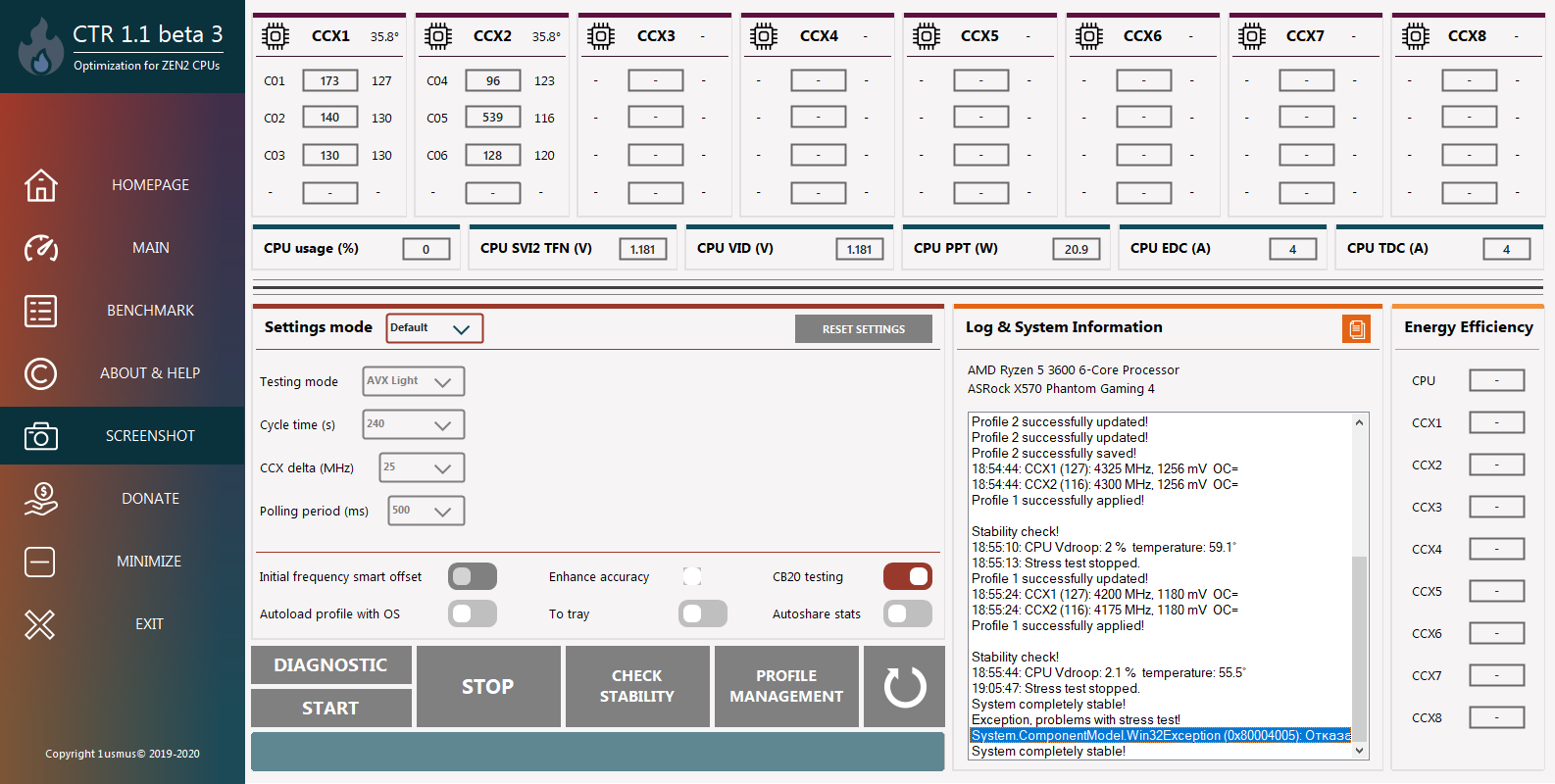Click log line '19:05:47: Stress test stopped.'

(1056, 689)
